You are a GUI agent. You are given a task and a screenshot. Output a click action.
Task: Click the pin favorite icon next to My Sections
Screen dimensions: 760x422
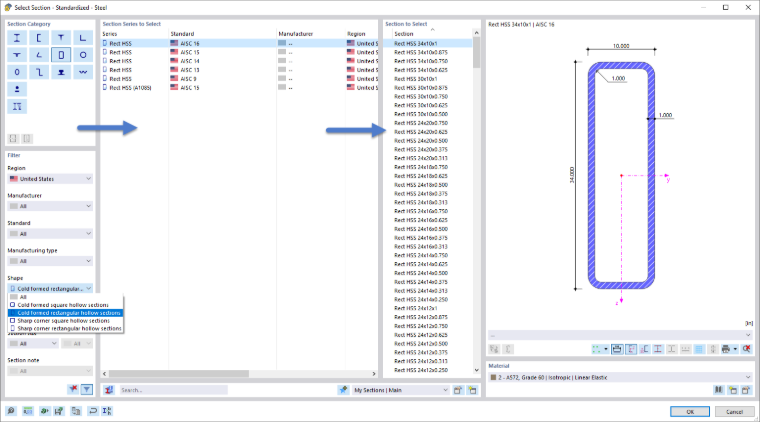pos(343,390)
